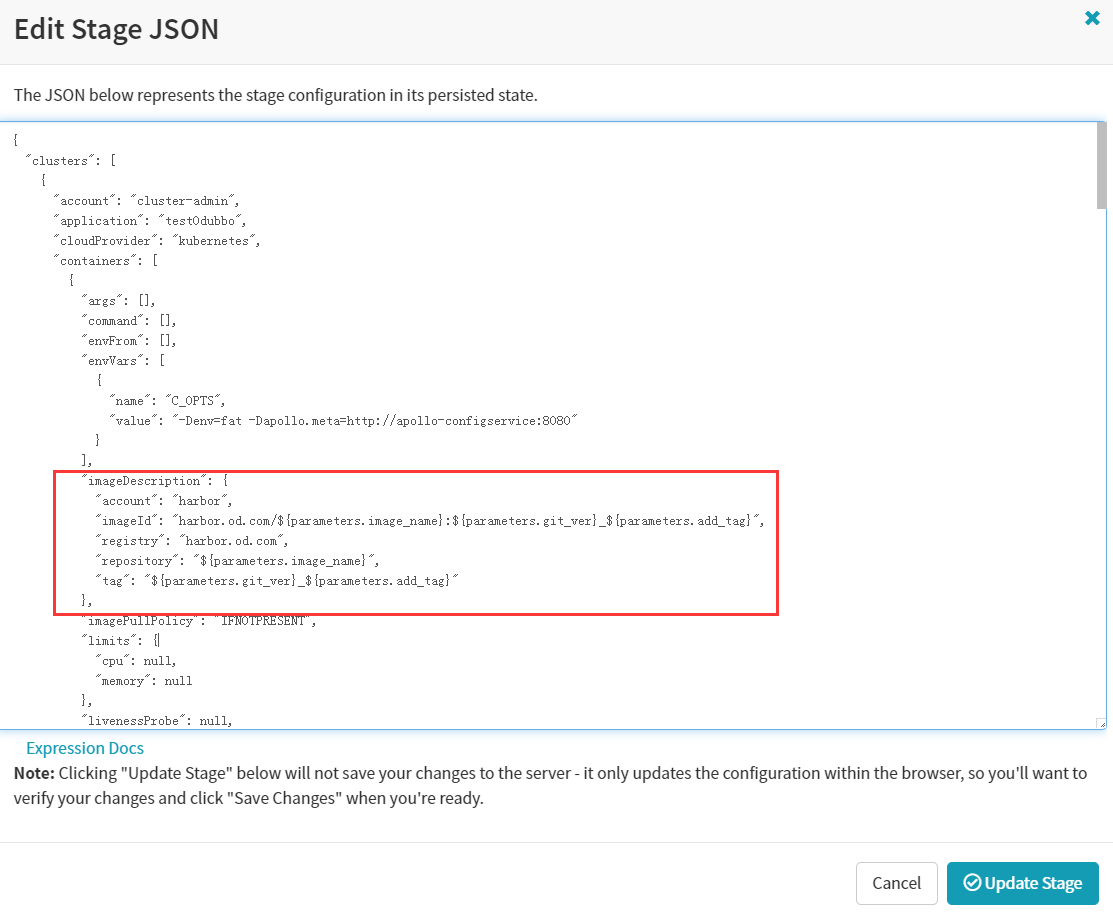Click the "args": [] line
Screen dimensions: 1113x912
(x=118, y=301)
